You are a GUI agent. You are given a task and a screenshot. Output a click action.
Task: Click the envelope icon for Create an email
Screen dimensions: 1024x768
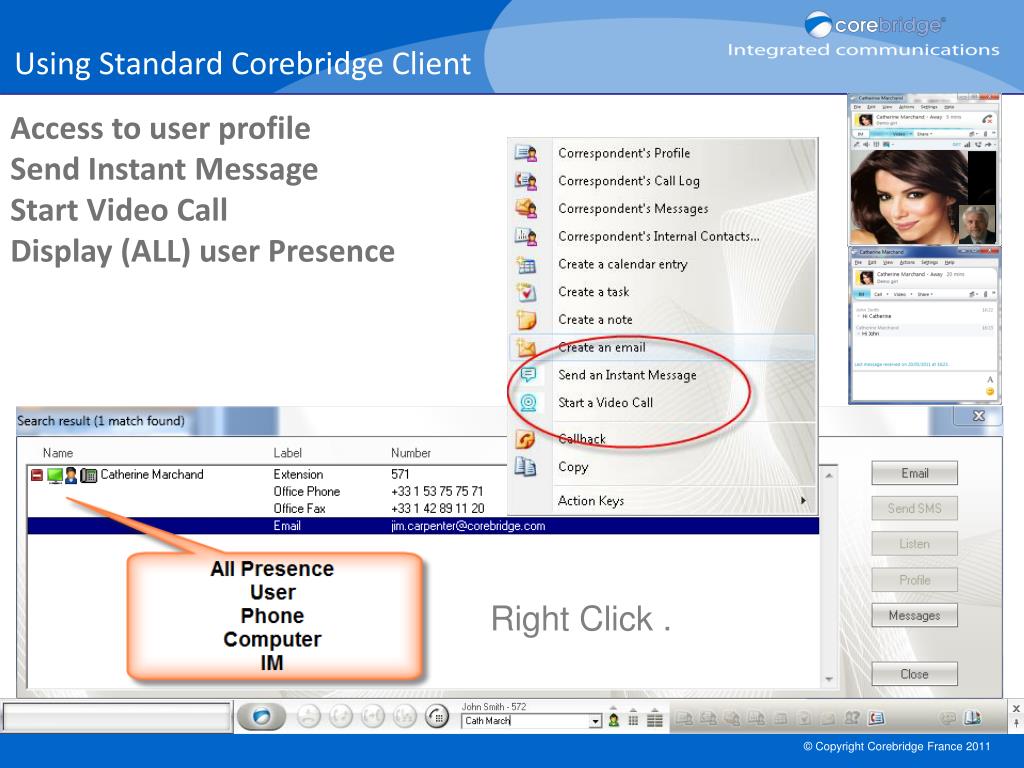[x=526, y=347]
